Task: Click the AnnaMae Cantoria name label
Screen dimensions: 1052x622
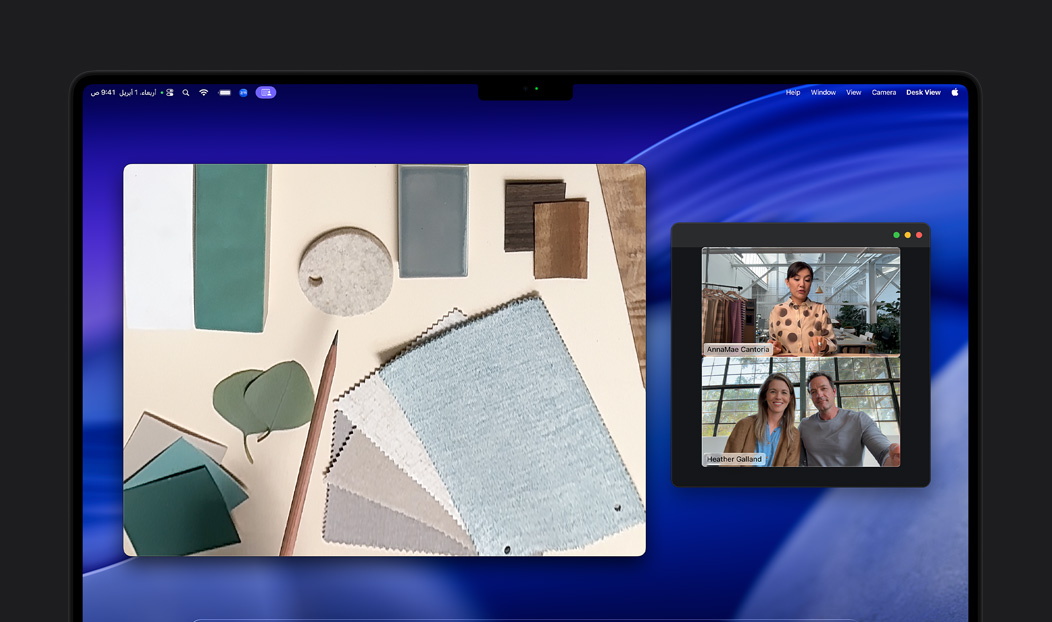Action: [x=738, y=350]
